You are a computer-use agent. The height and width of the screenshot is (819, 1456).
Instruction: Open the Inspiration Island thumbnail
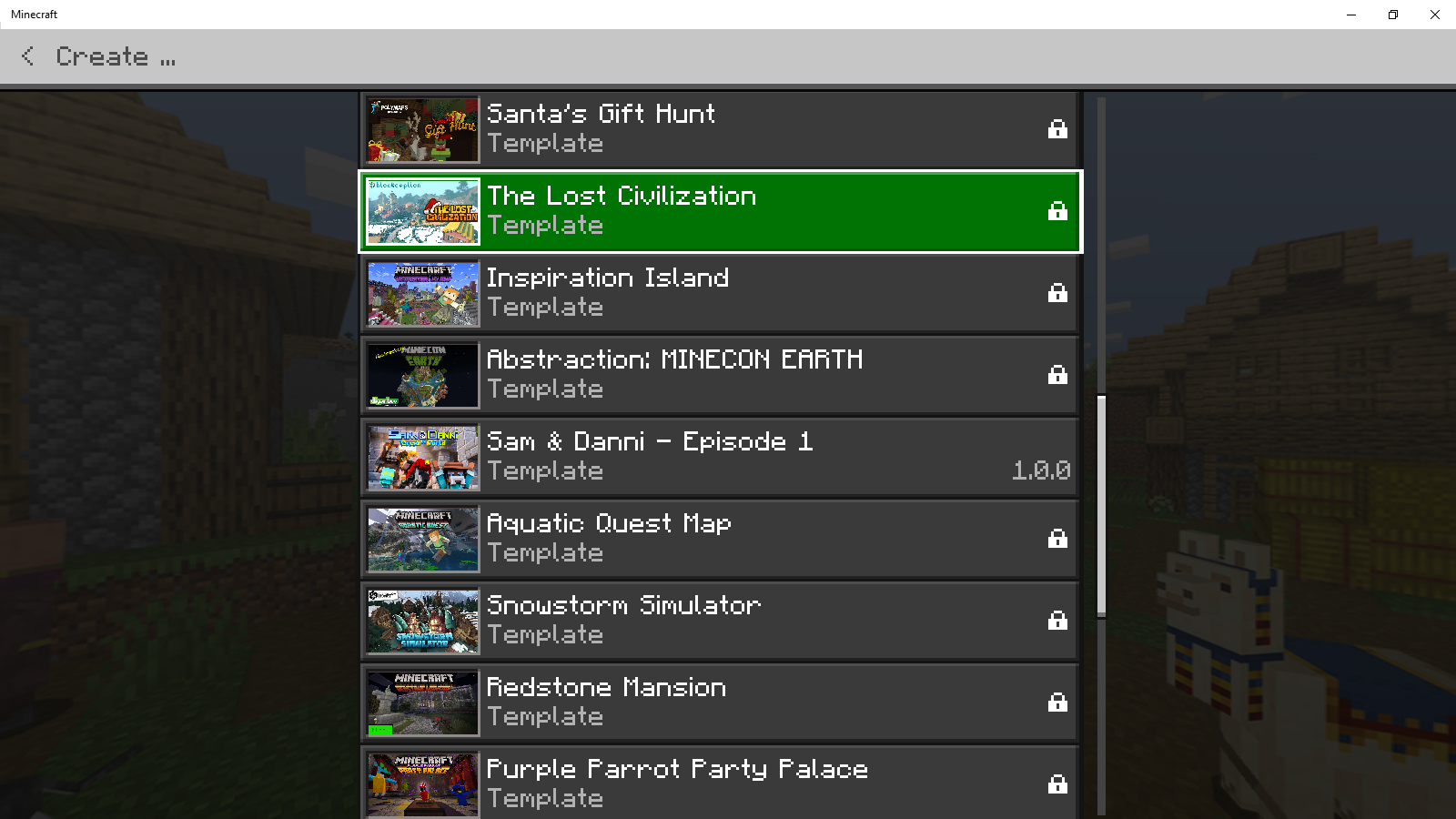[x=423, y=293]
